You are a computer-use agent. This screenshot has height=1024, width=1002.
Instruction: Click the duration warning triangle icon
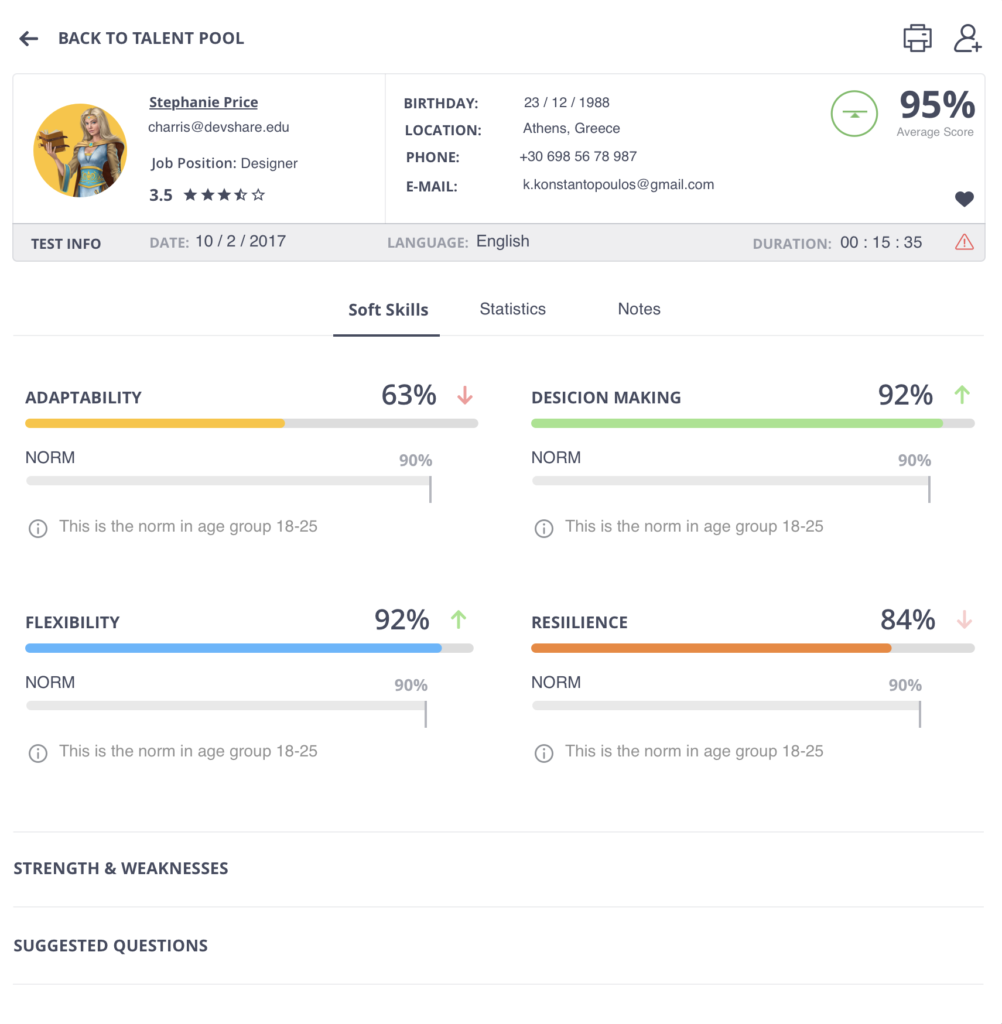point(964,242)
